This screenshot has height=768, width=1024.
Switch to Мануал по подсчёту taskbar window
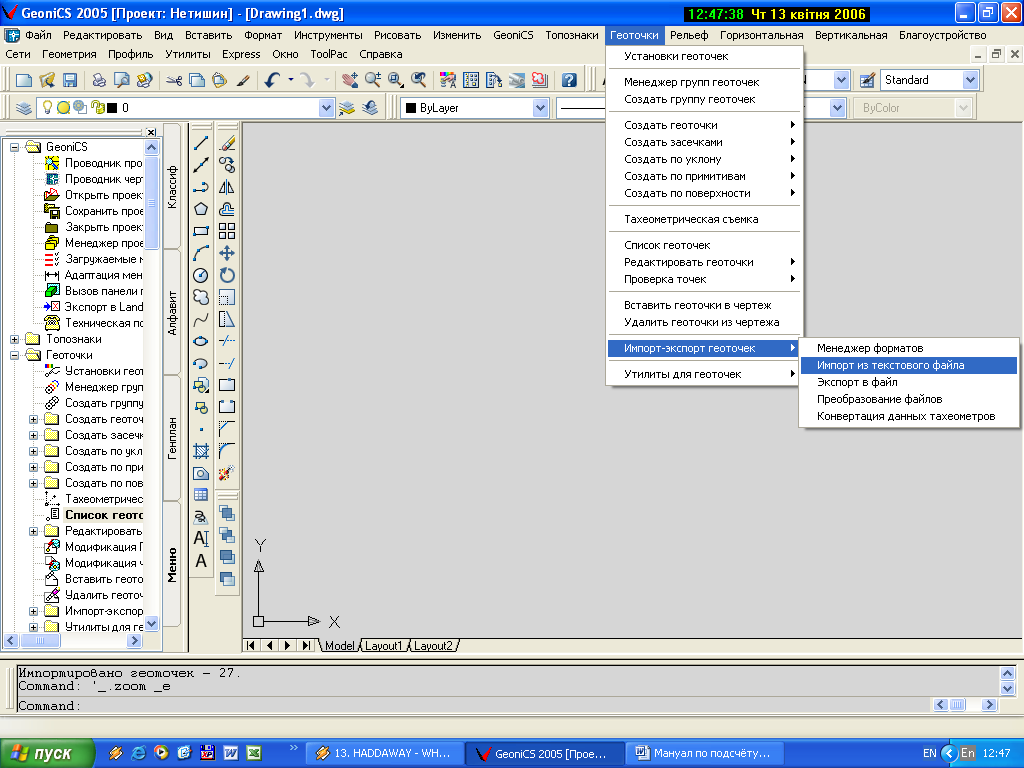tap(704, 754)
